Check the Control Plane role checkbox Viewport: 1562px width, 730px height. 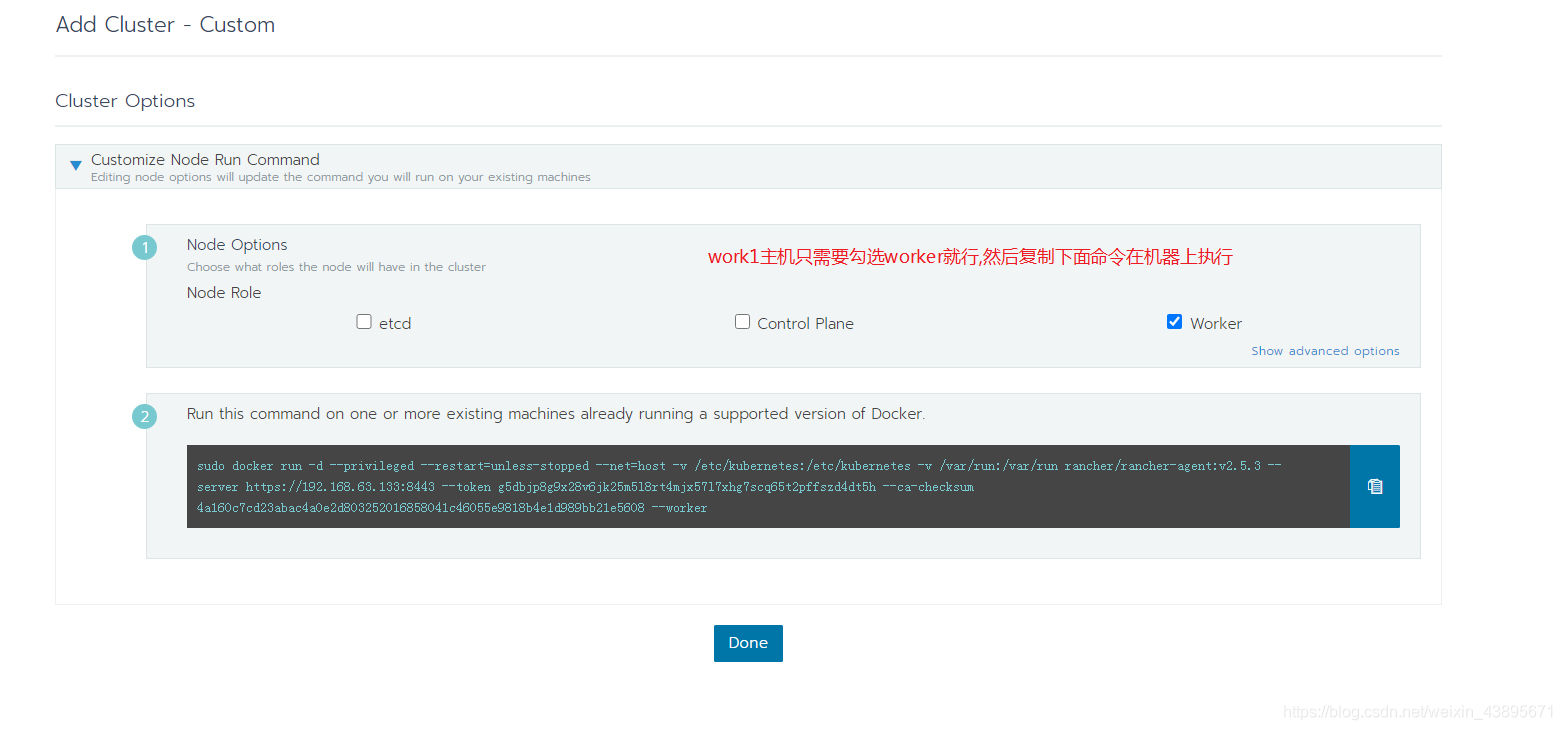click(742, 322)
